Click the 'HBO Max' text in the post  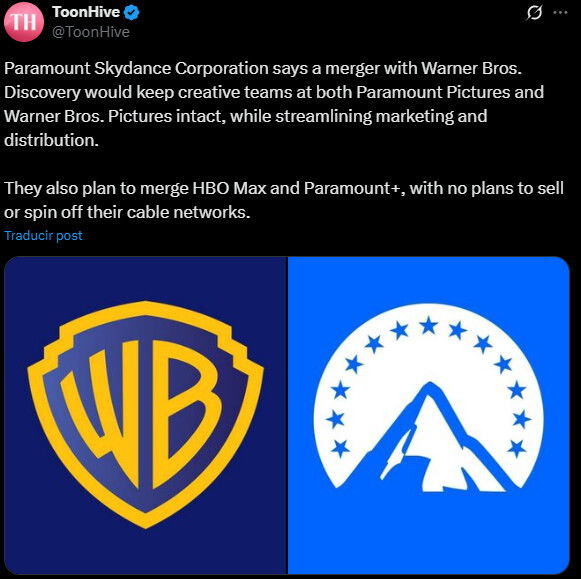pyautogui.click(x=229, y=188)
